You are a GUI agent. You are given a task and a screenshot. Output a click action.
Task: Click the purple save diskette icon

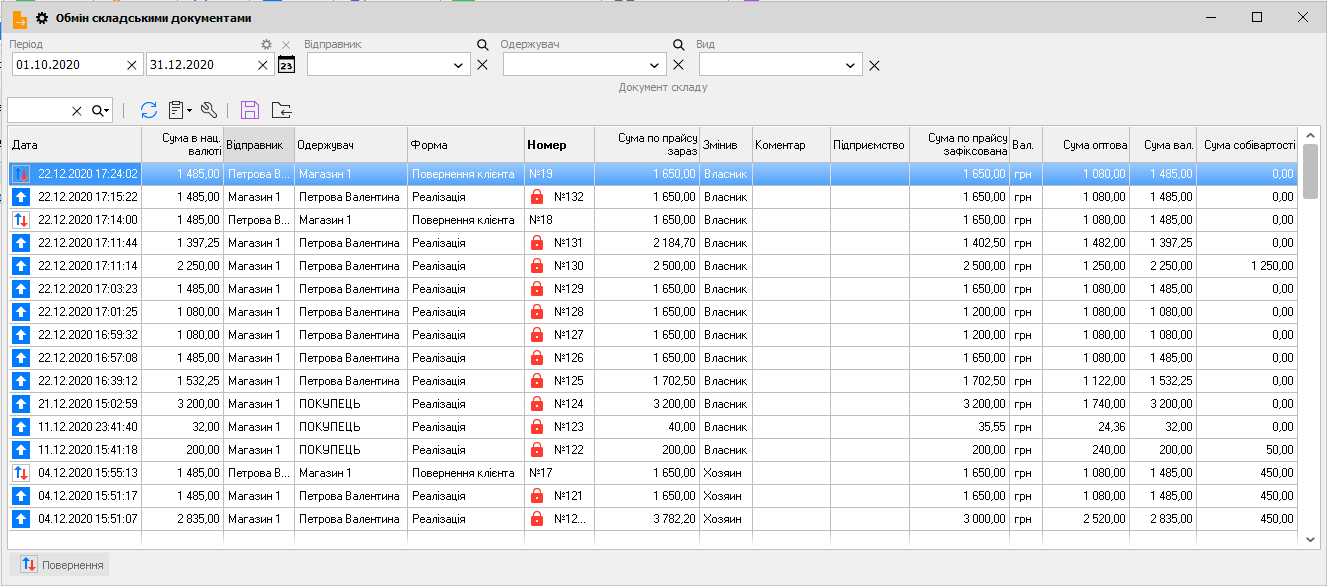coord(250,110)
